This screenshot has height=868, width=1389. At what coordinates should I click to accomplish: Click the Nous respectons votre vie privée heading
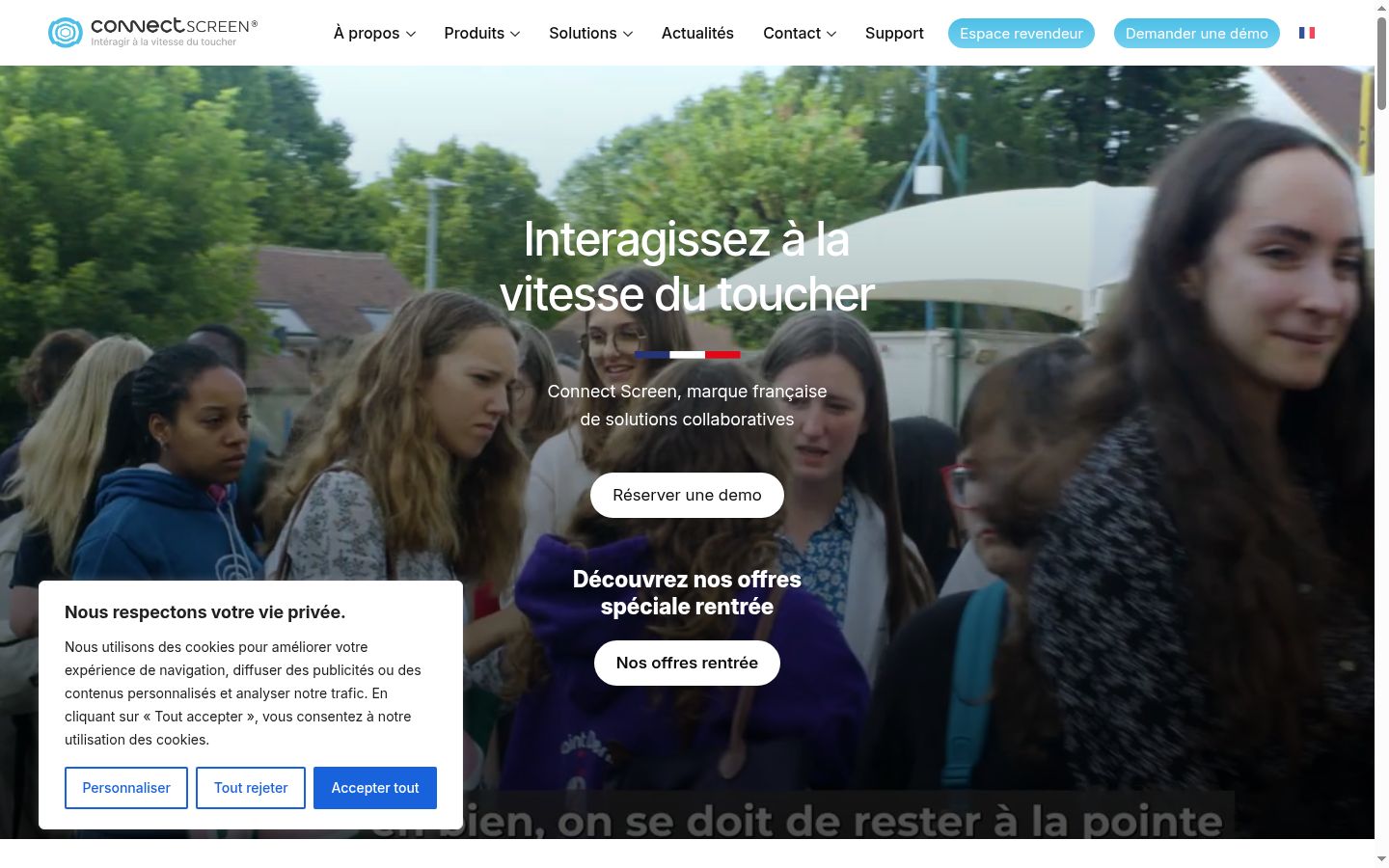point(205,612)
